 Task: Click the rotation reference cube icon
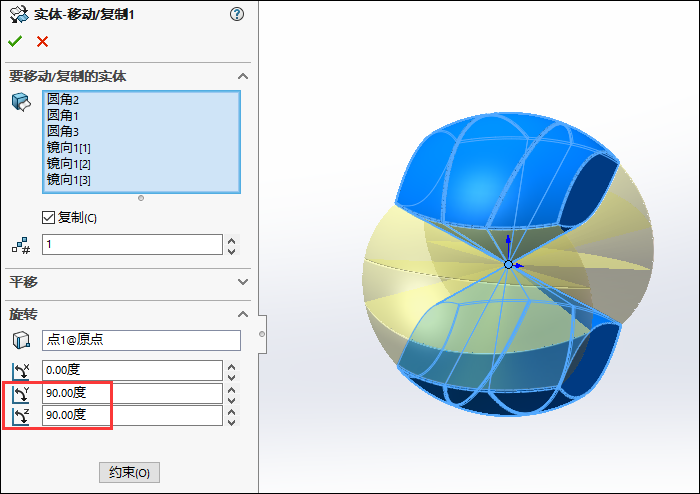(x=21, y=340)
